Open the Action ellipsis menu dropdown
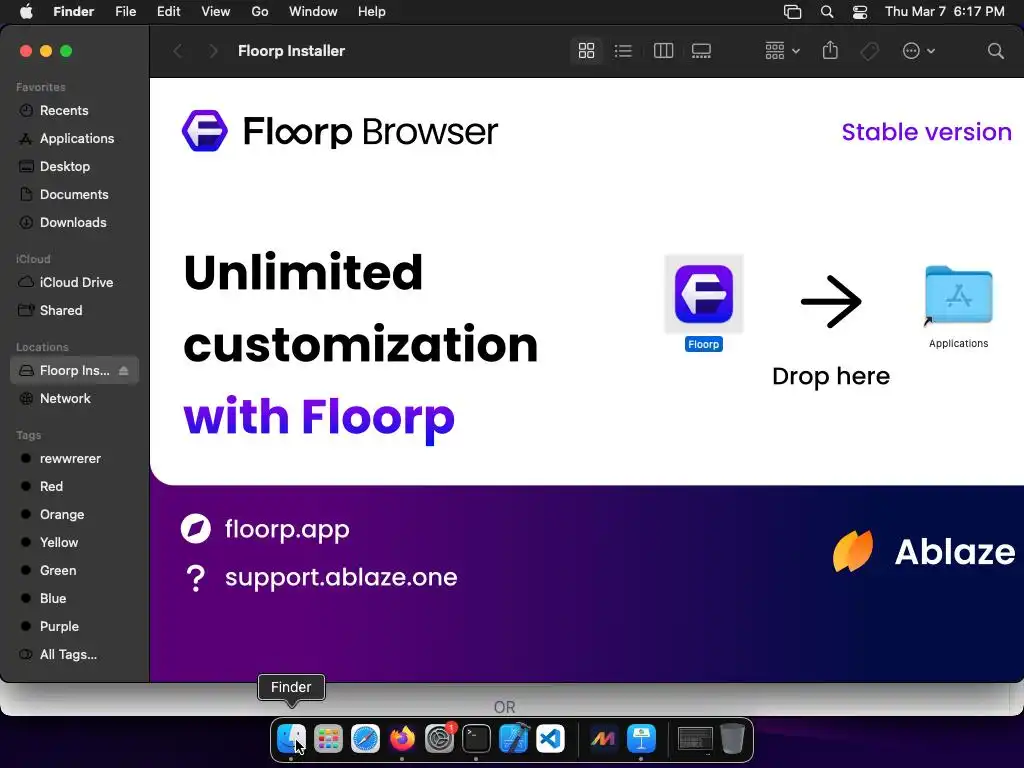1024x768 pixels. [918, 51]
